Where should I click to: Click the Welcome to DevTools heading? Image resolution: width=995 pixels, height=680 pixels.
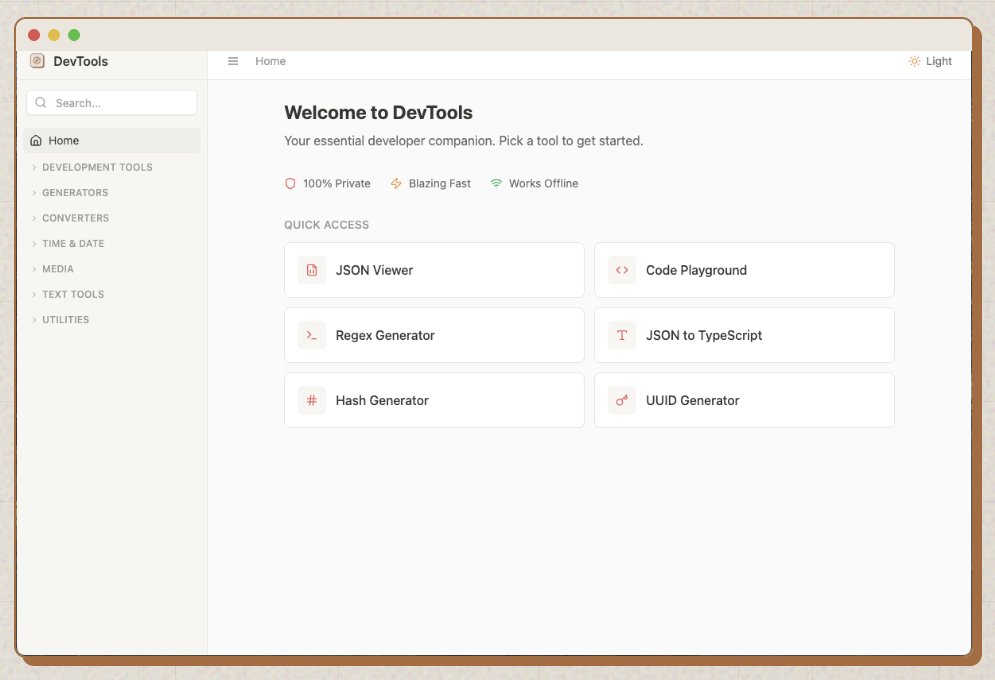pyautogui.click(x=378, y=112)
